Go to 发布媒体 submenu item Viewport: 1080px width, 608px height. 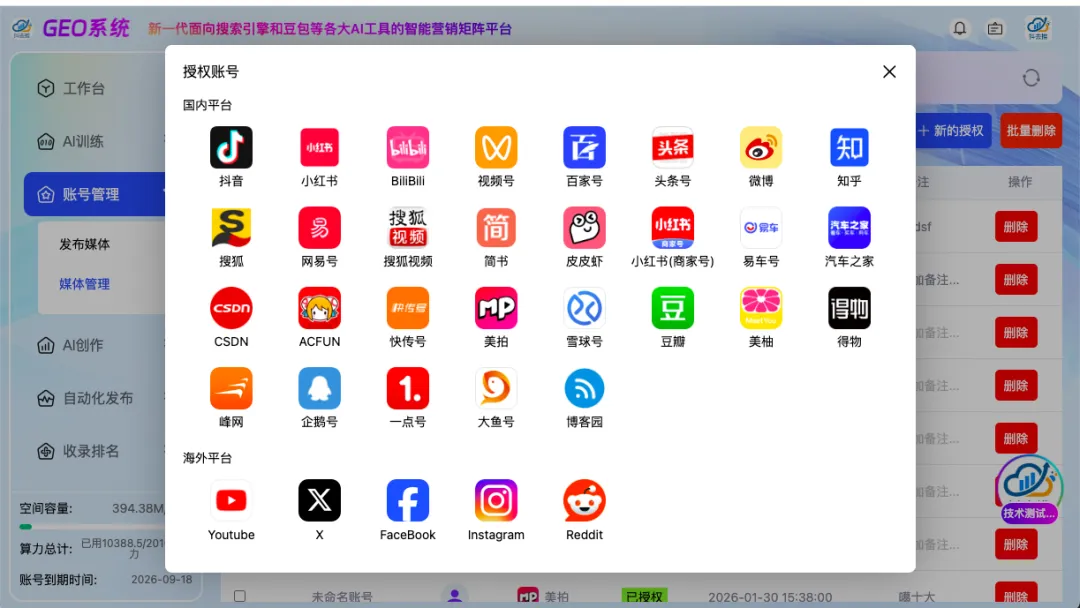click(84, 244)
